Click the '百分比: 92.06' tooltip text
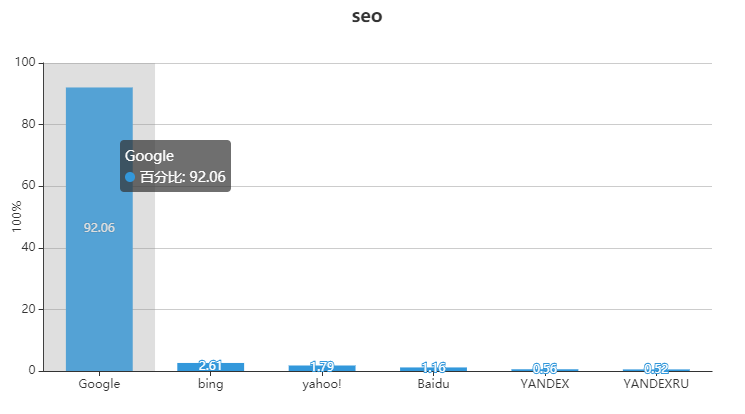The height and width of the screenshot is (414, 745). click(x=183, y=177)
